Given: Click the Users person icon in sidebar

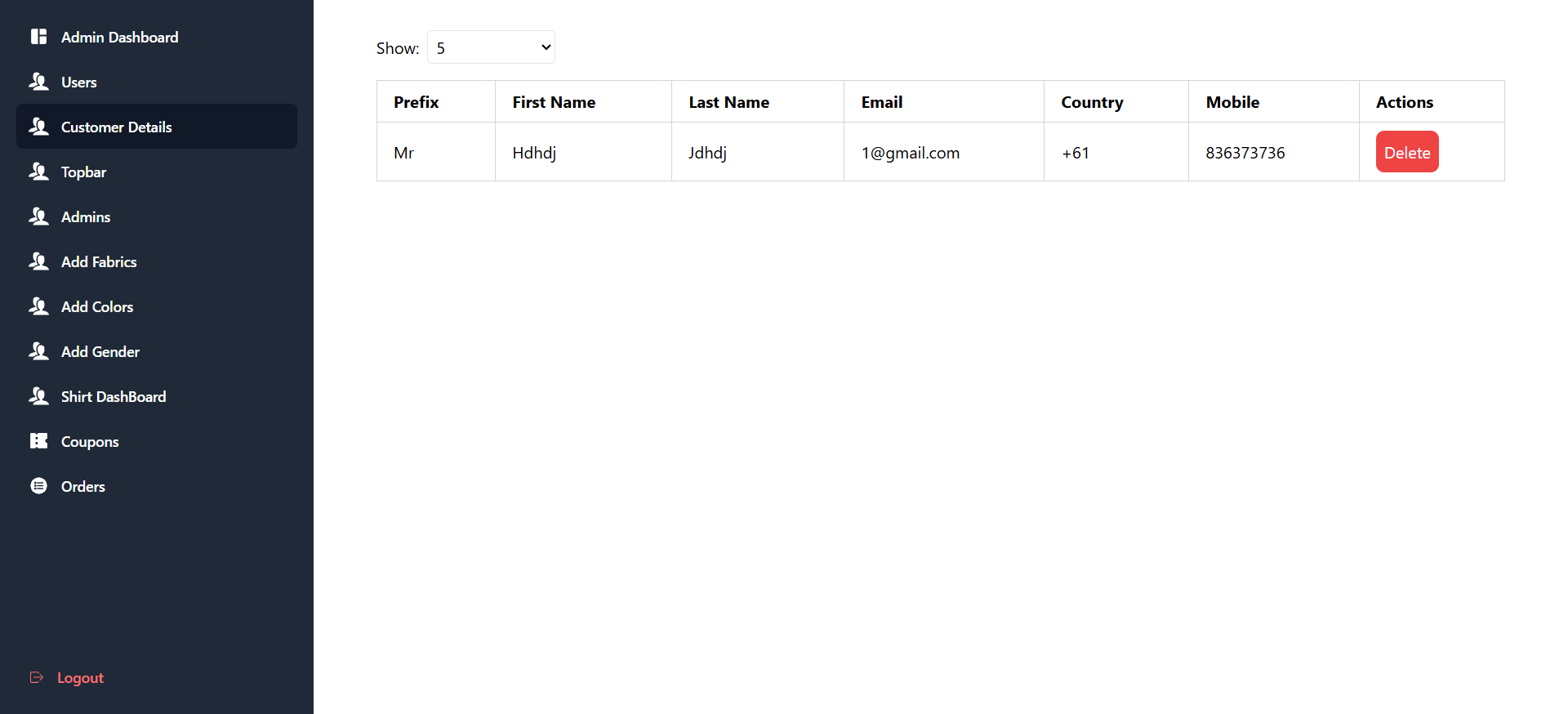Looking at the screenshot, I should coord(38,82).
